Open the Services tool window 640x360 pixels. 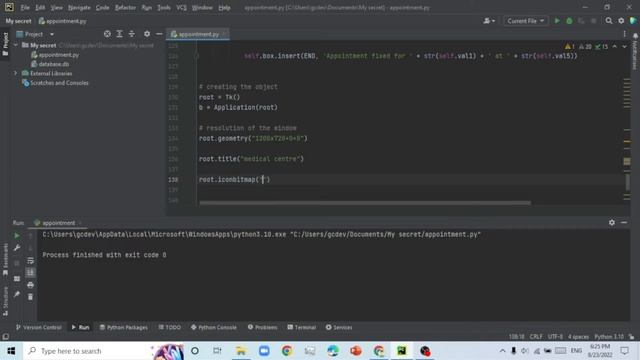[339, 327]
